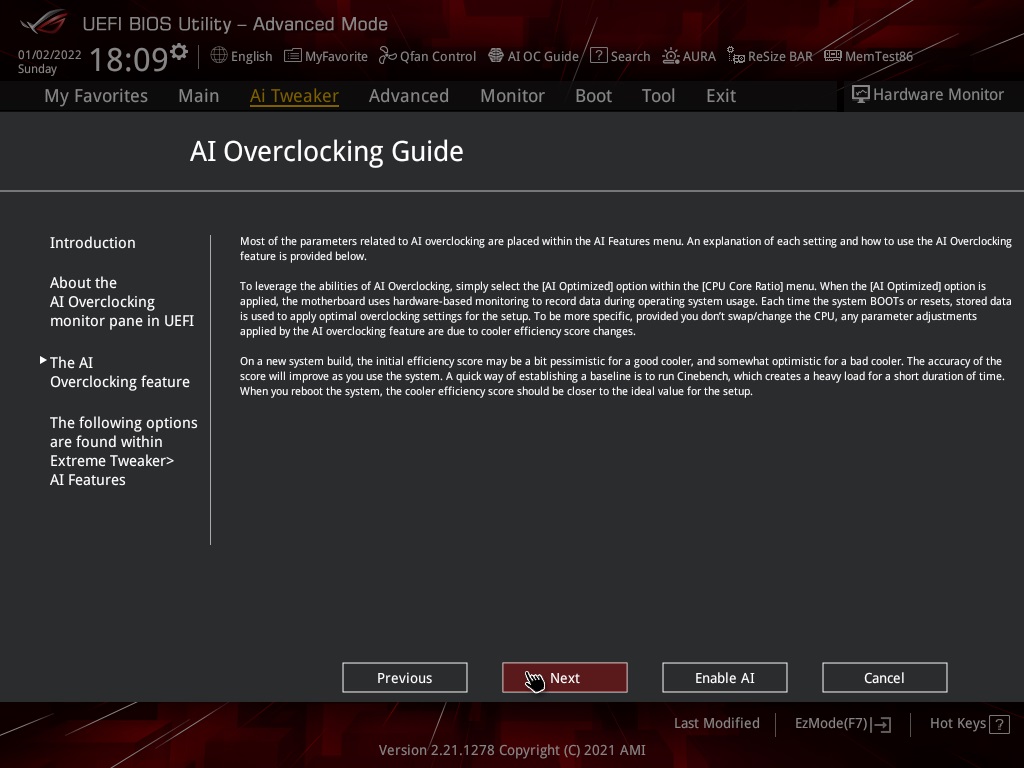1024x768 pixels.
Task: Click the Enable AI button
Action: (x=724, y=678)
